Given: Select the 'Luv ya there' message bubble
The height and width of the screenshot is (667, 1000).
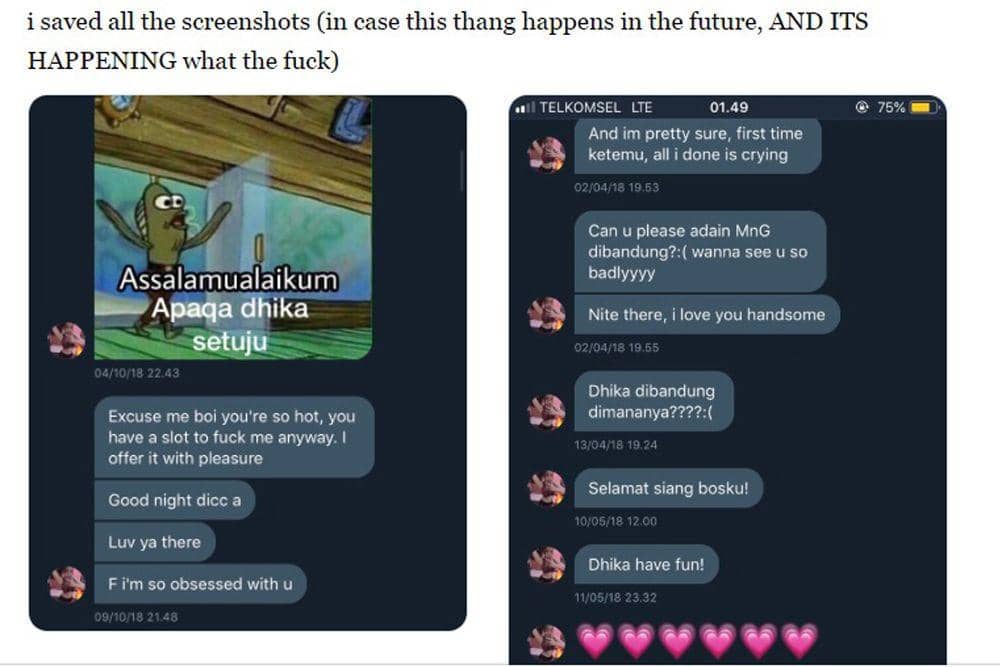Looking at the screenshot, I should click(154, 542).
